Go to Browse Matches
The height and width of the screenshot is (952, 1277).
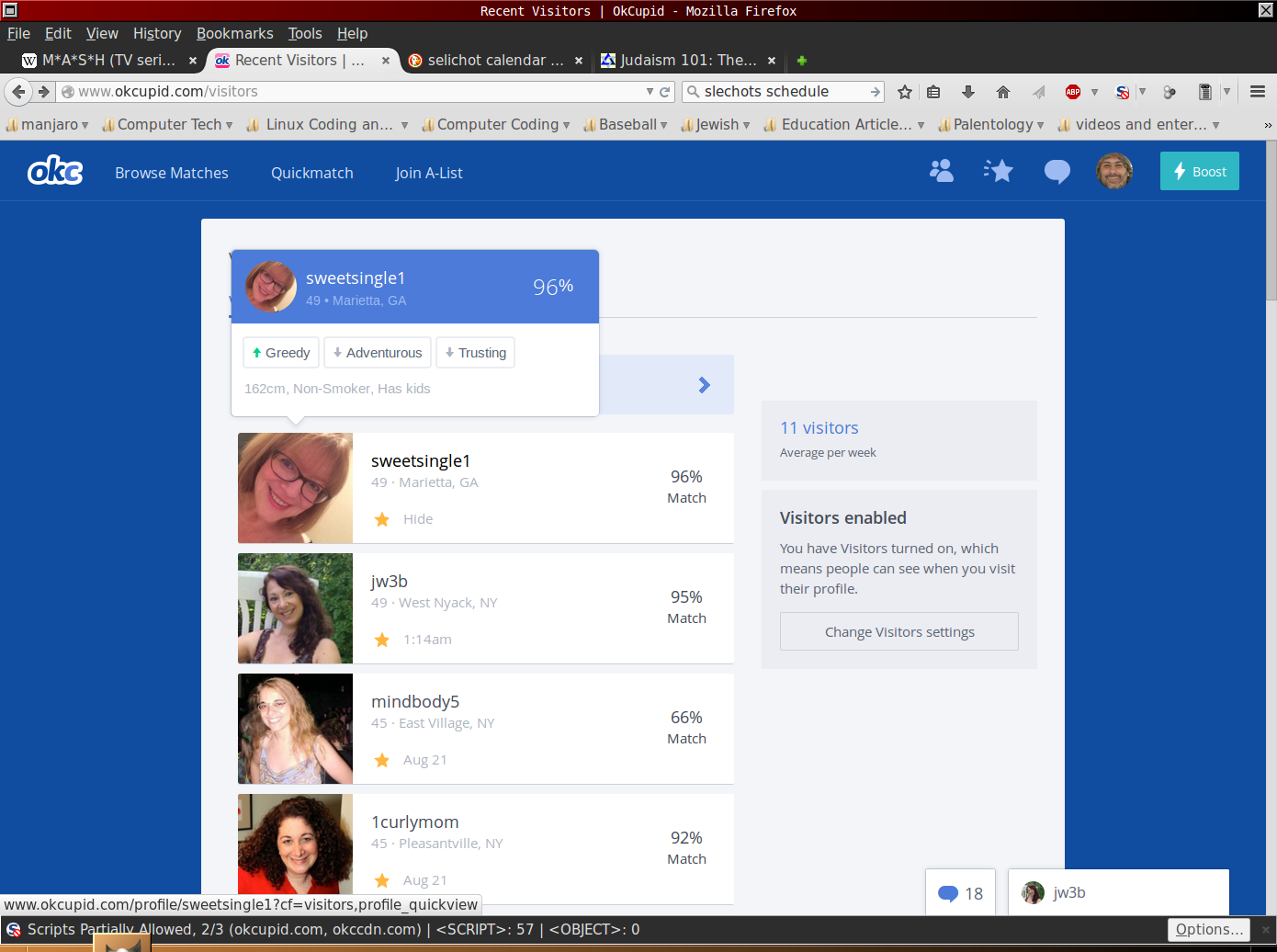(x=172, y=173)
